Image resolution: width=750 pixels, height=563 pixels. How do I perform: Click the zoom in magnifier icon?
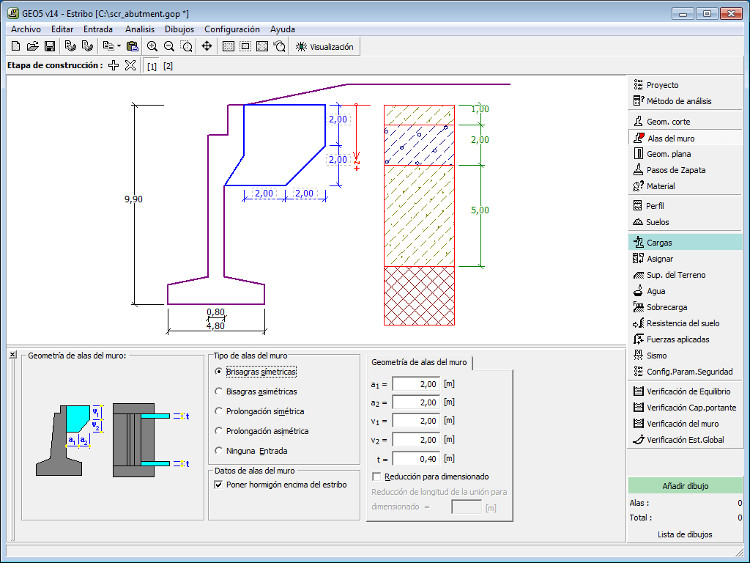tap(152, 46)
